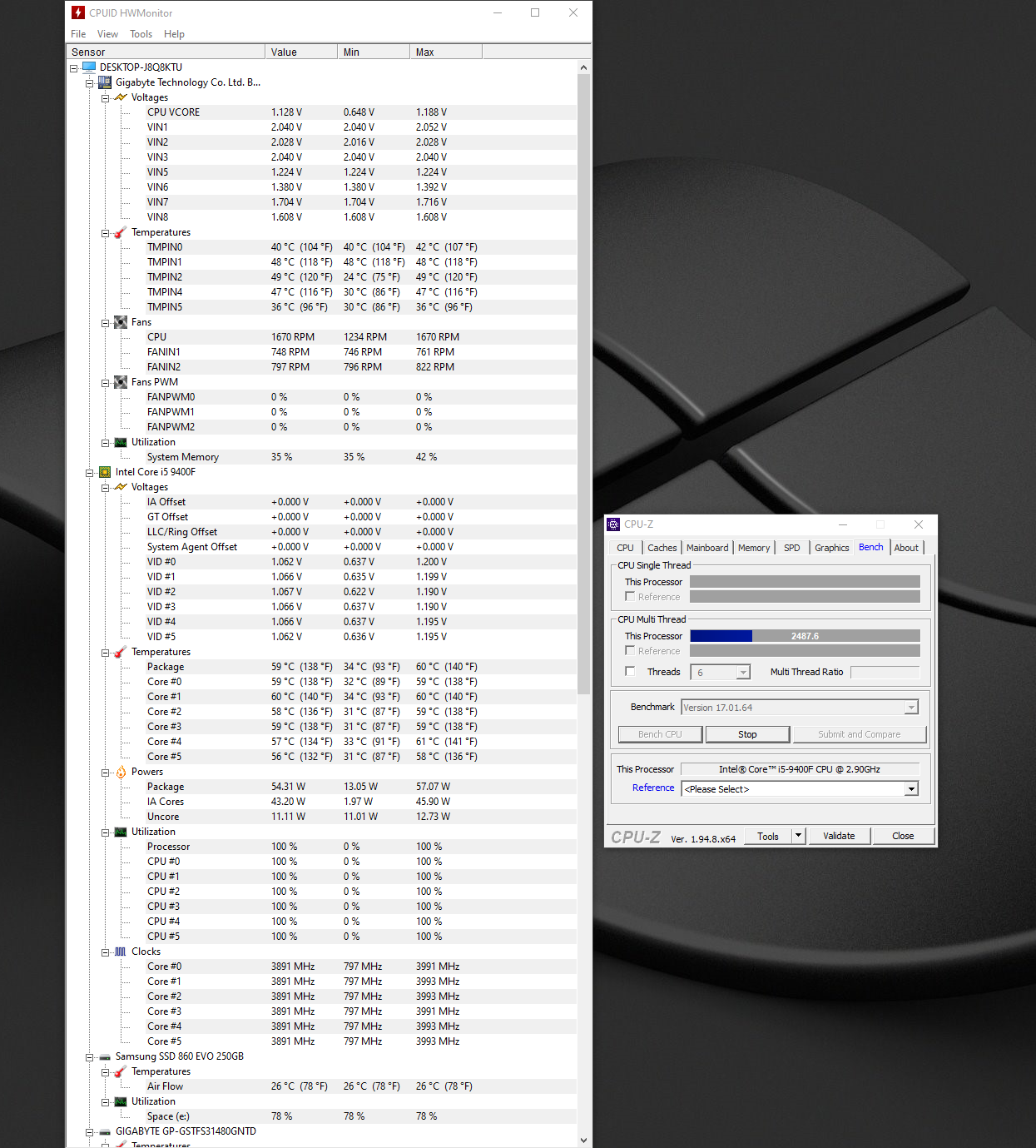Switch to the Mainboard tab
The height and width of the screenshot is (1148, 1036).
point(707,548)
